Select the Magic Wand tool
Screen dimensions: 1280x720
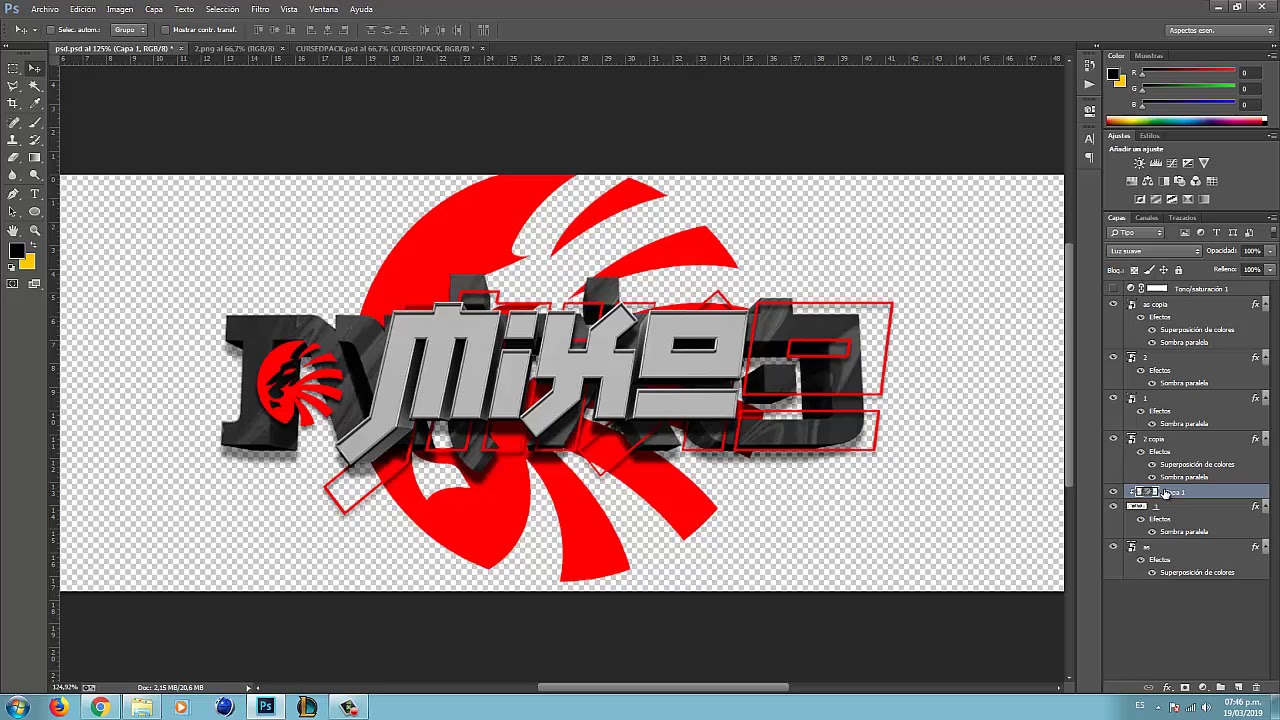pos(34,86)
